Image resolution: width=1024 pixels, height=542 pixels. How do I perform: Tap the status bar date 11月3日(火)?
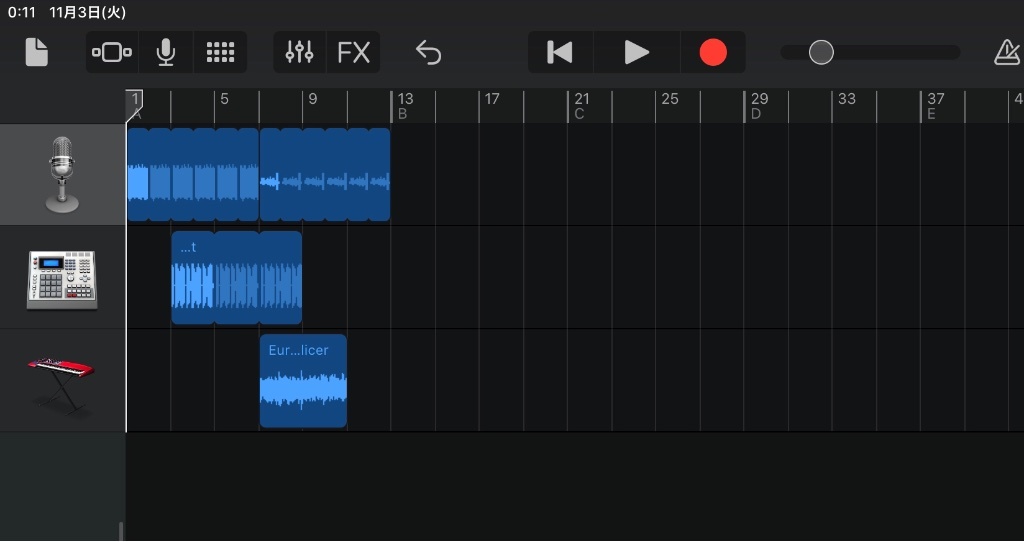tap(88, 12)
